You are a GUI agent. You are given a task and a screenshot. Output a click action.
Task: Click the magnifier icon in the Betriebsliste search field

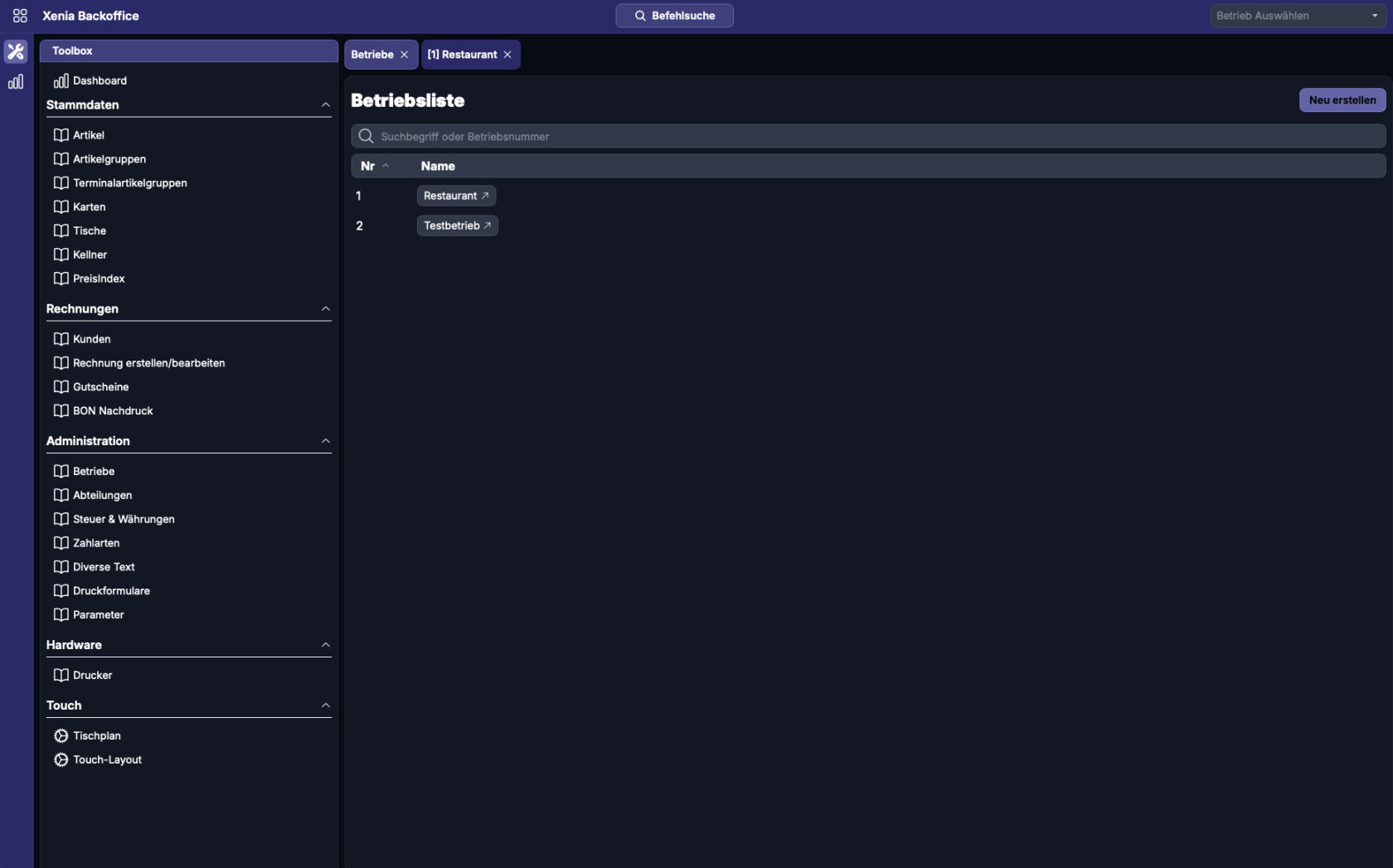(366, 137)
